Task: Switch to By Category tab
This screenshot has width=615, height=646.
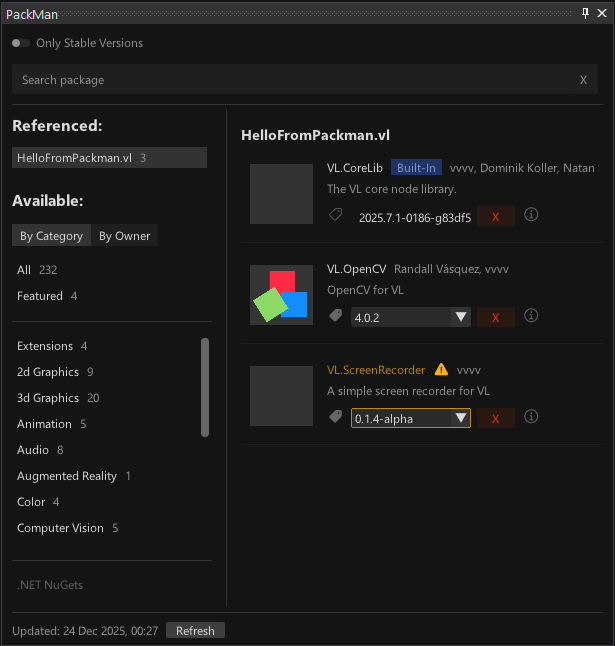Action: (51, 236)
